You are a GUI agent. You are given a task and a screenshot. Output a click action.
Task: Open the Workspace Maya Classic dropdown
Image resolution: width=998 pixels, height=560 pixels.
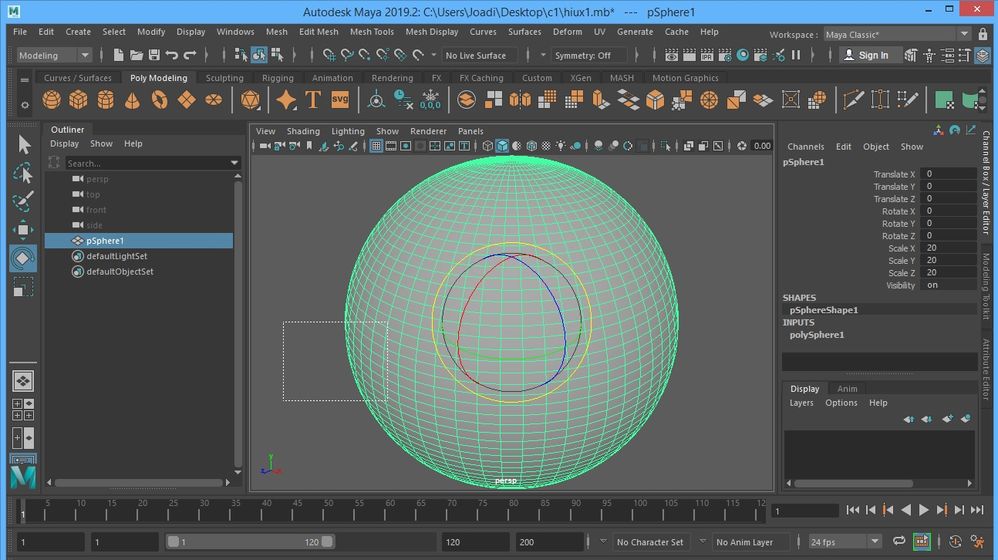click(897, 34)
